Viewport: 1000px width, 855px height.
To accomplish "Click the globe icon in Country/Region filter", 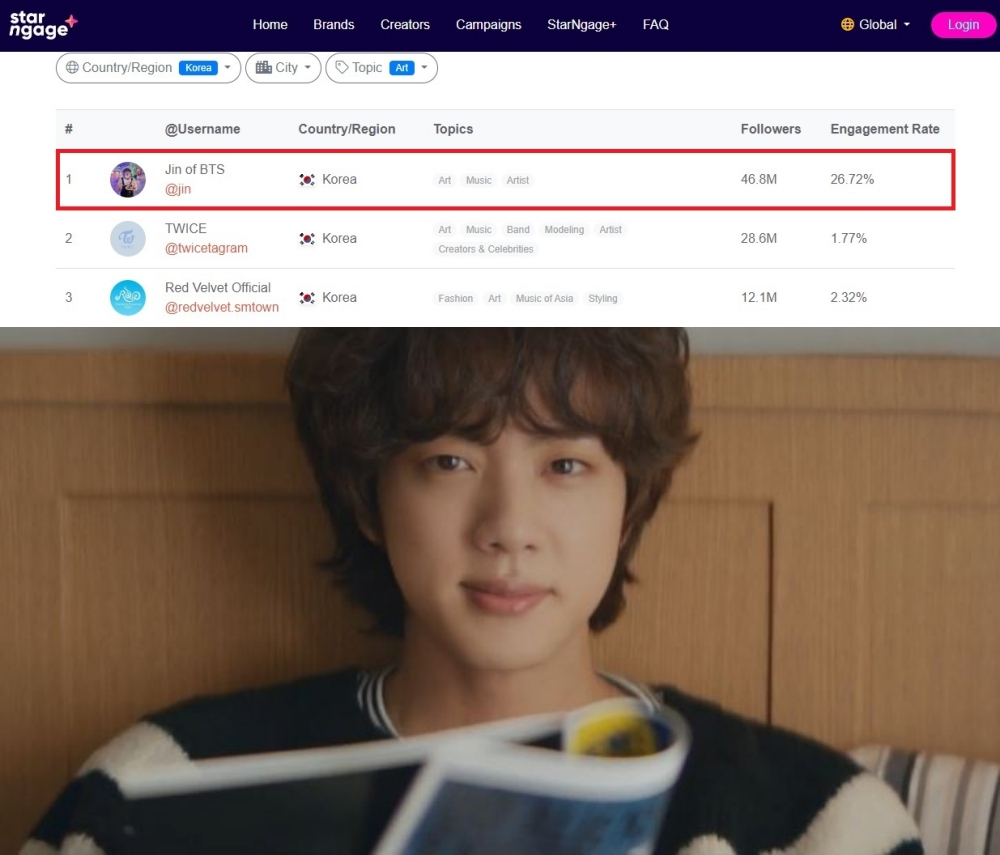I will 72,67.
